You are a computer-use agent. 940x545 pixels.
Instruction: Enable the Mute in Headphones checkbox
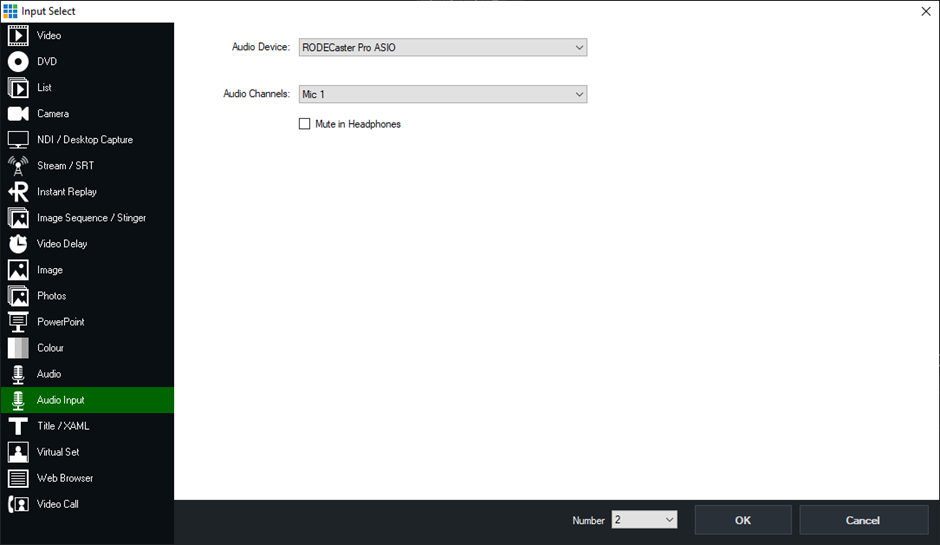tap(305, 124)
